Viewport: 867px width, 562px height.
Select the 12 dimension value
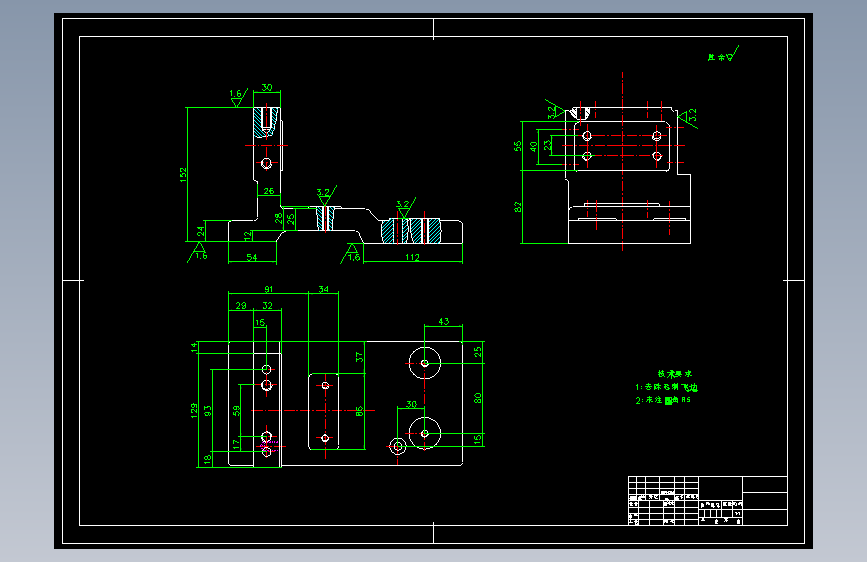point(248,235)
